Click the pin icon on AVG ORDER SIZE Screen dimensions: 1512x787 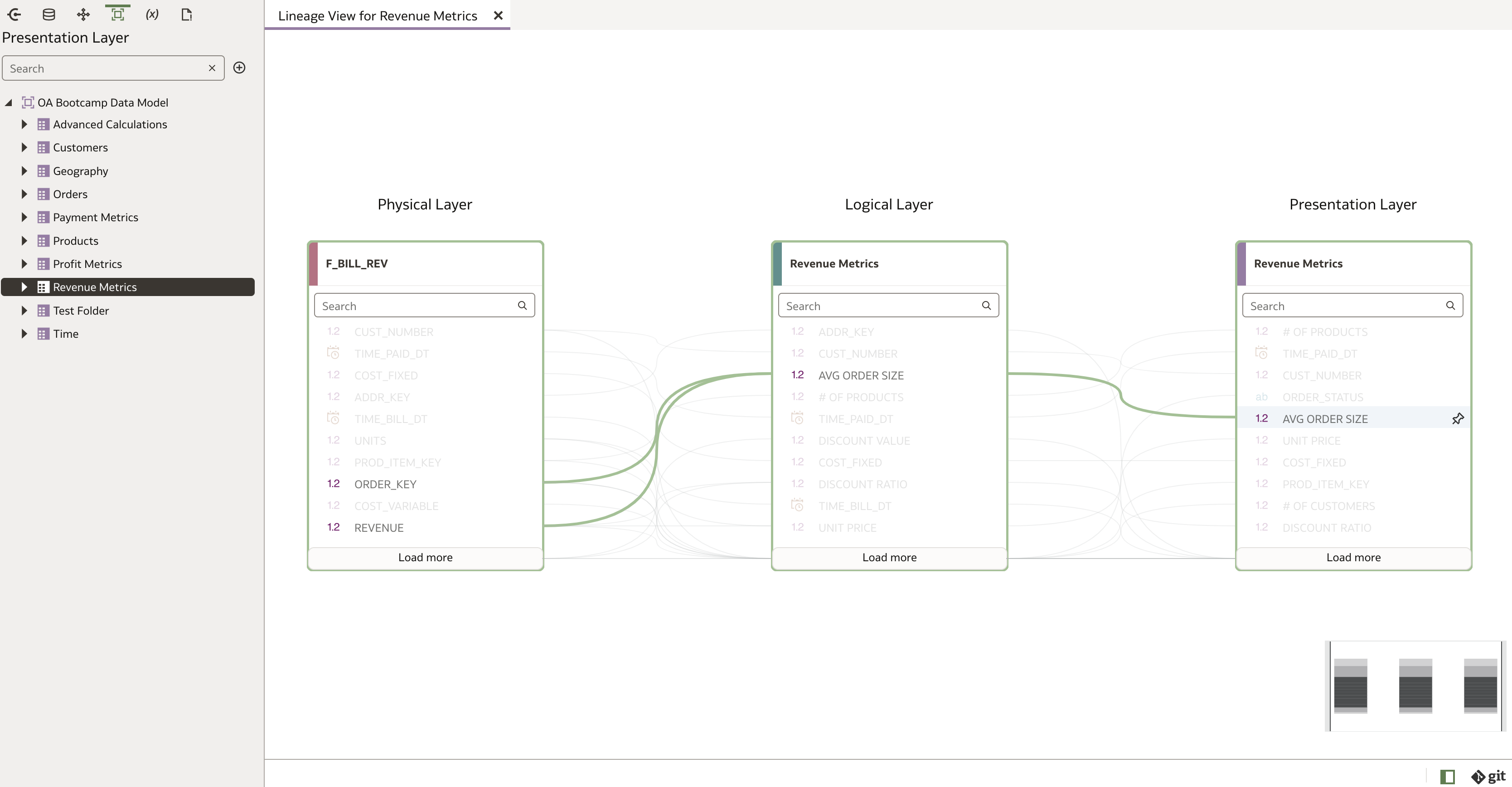[1458, 418]
